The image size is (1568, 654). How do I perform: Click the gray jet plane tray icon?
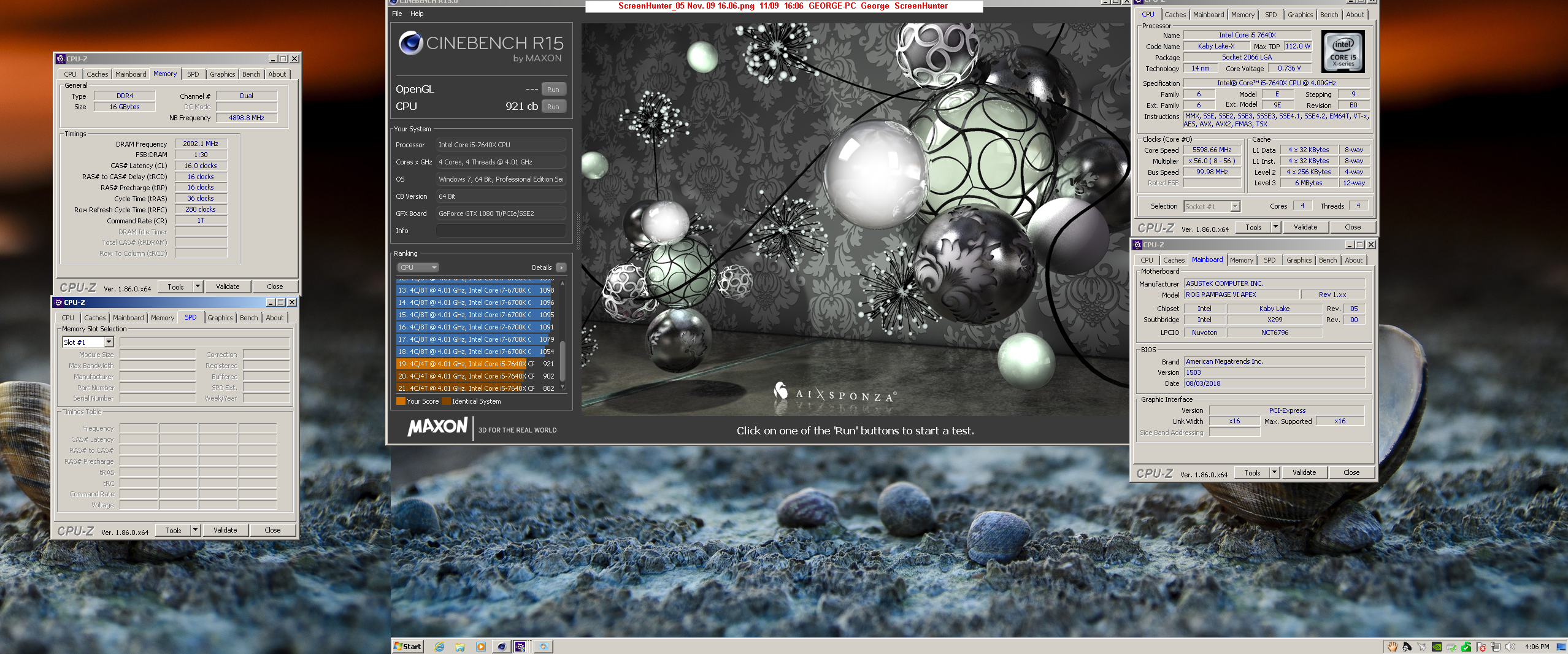click(1421, 647)
